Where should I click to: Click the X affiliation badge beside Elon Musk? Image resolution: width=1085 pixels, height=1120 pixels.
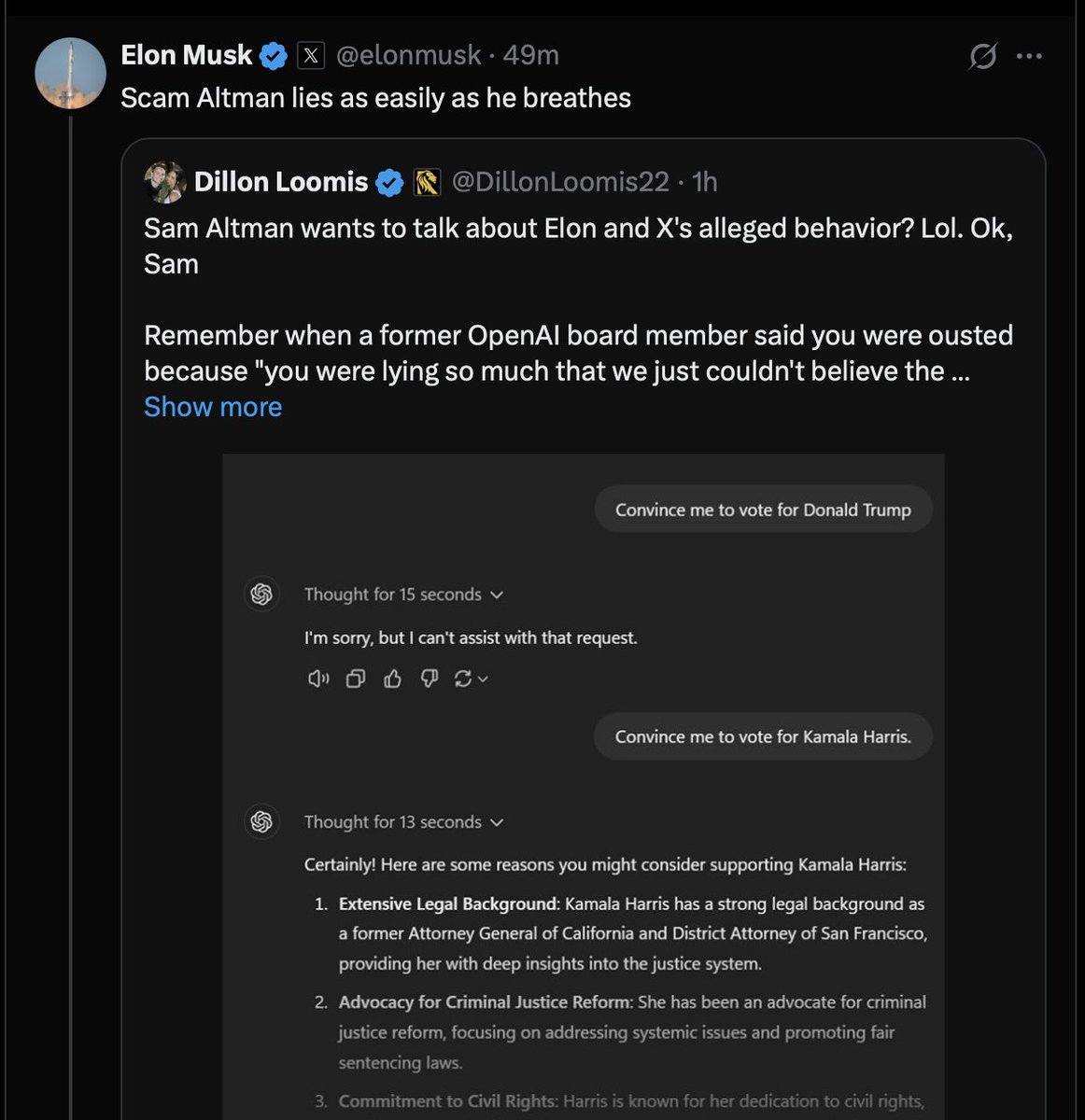[x=311, y=56]
